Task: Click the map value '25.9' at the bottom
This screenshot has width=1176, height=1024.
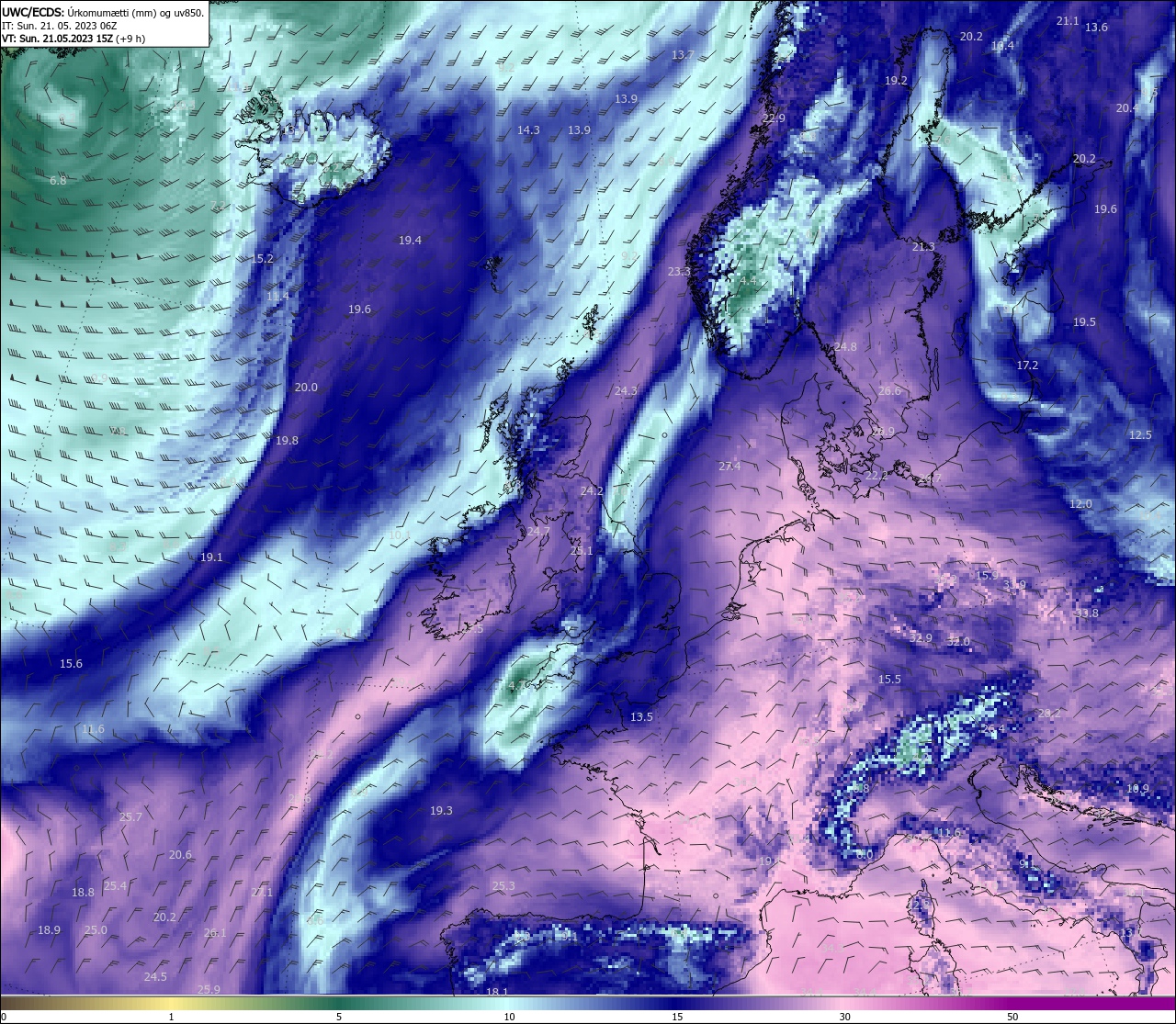Action: coord(209,989)
